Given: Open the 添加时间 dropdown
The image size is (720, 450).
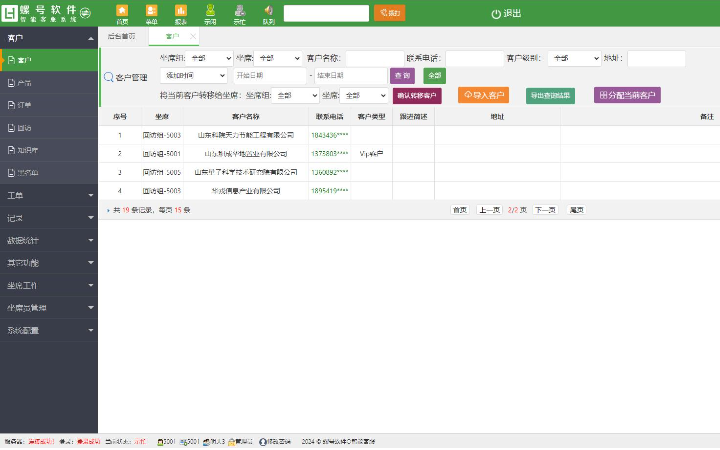Looking at the screenshot, I should [194, 75].
